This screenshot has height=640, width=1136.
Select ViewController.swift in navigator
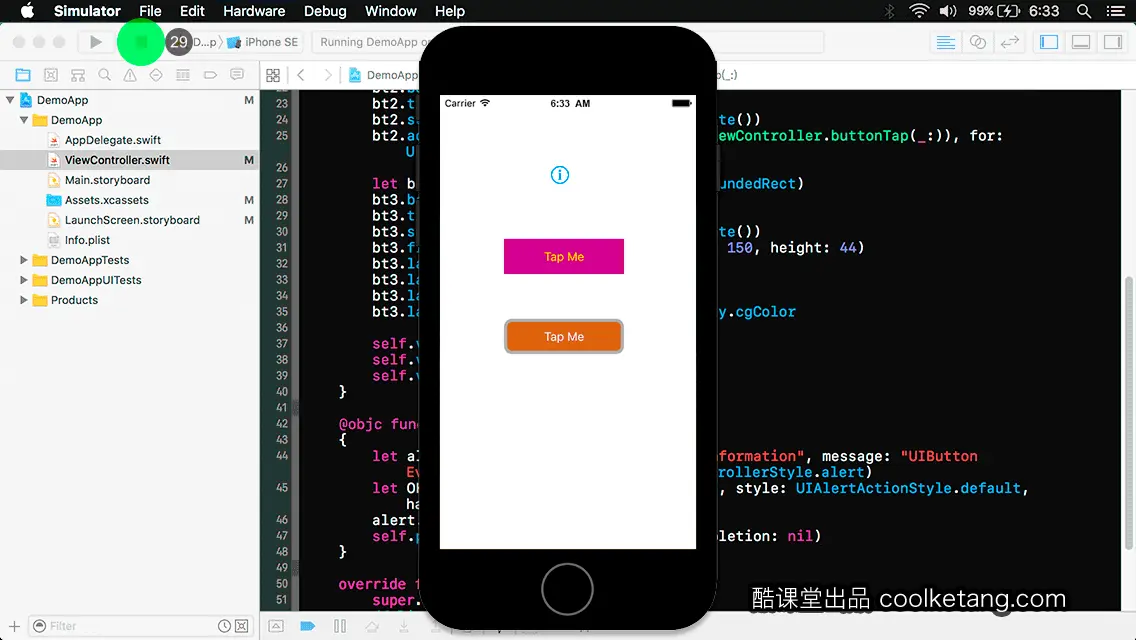[130, 160]
